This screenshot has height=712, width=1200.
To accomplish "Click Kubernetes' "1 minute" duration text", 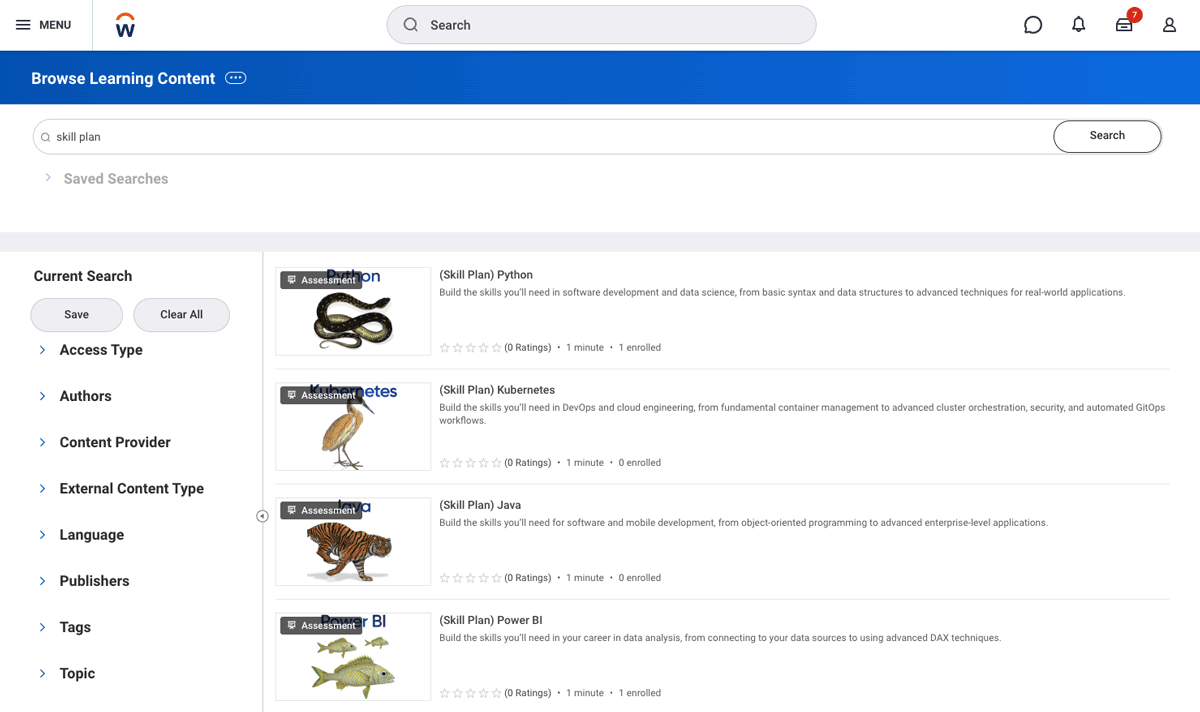I will click(585, 463).
